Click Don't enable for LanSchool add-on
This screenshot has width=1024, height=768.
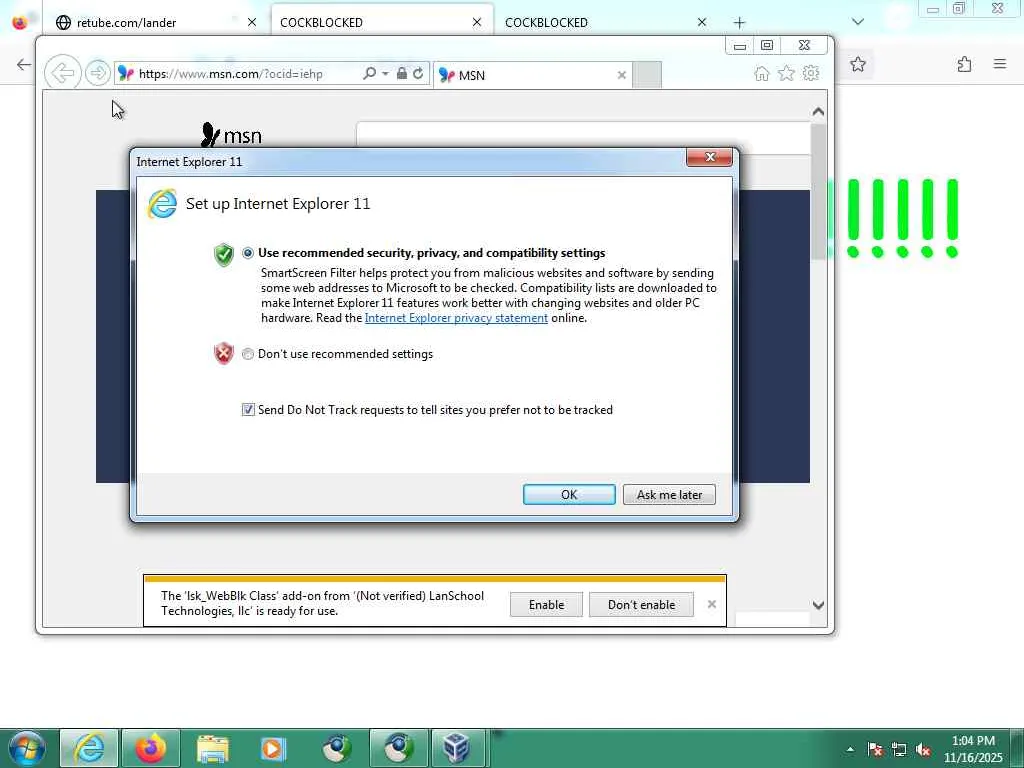click(641, 605)
